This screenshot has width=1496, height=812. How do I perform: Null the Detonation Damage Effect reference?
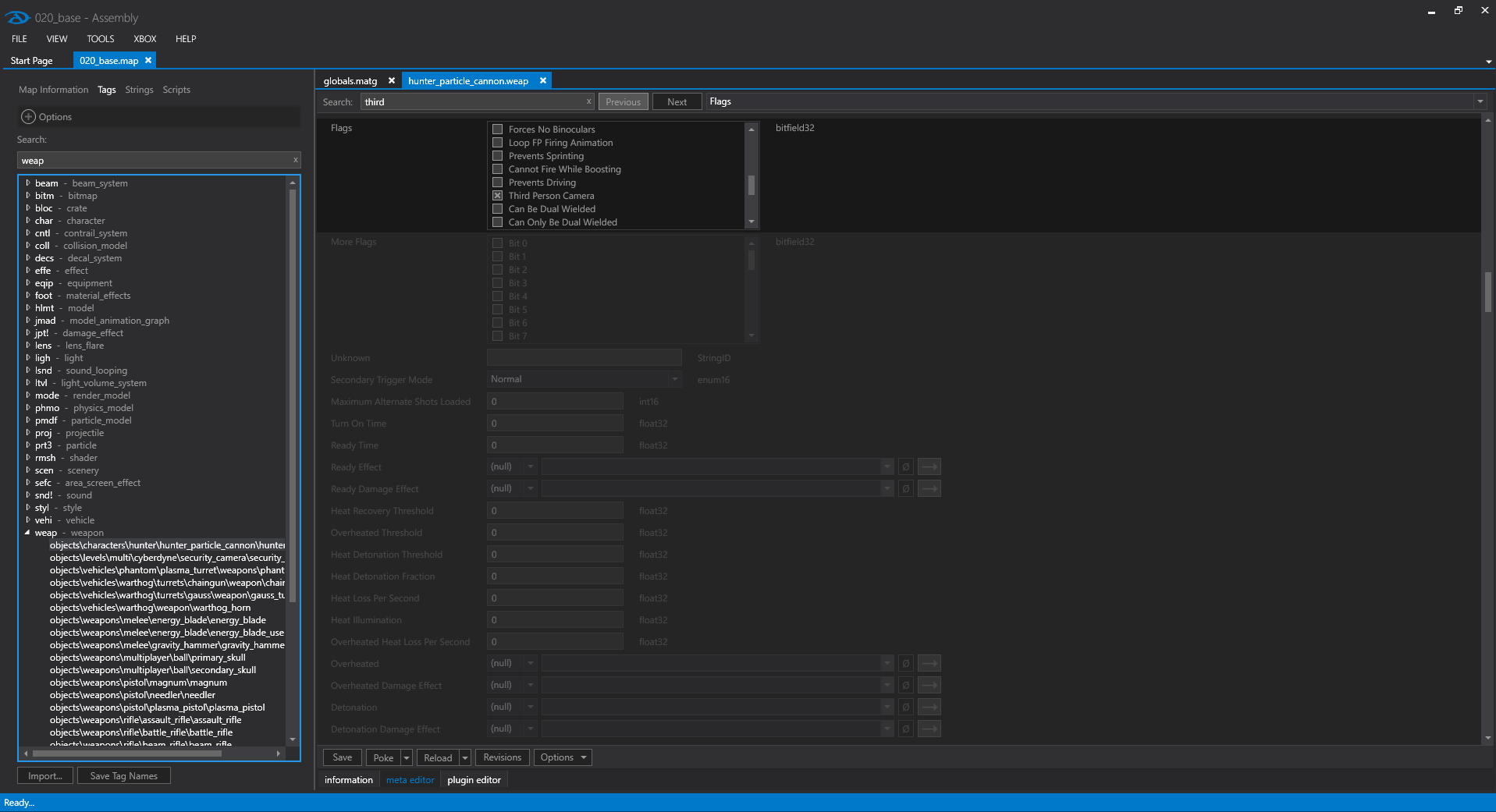(906, 729)
